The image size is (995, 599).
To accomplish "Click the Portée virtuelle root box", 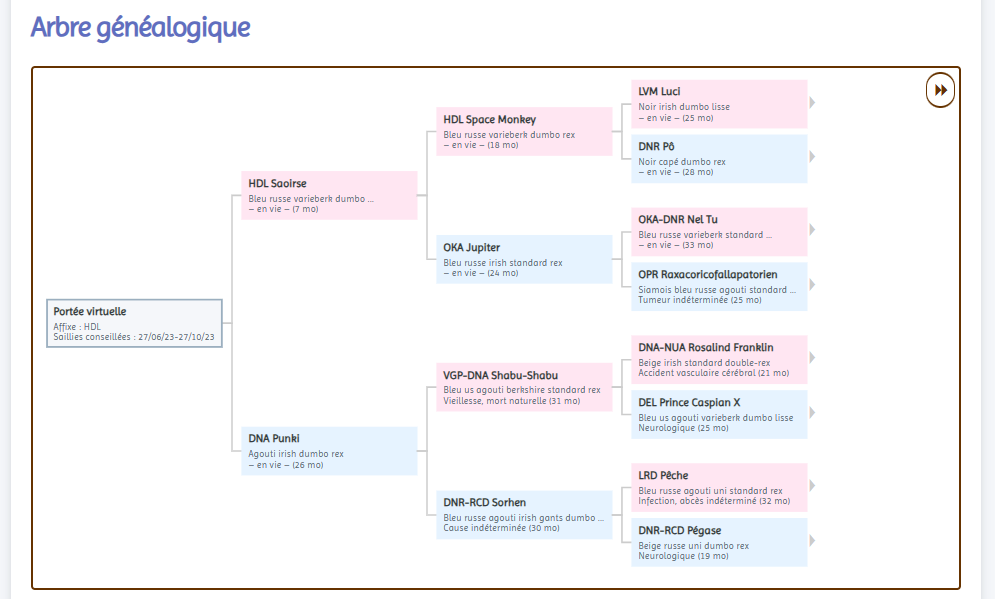I will click(134, 323).
